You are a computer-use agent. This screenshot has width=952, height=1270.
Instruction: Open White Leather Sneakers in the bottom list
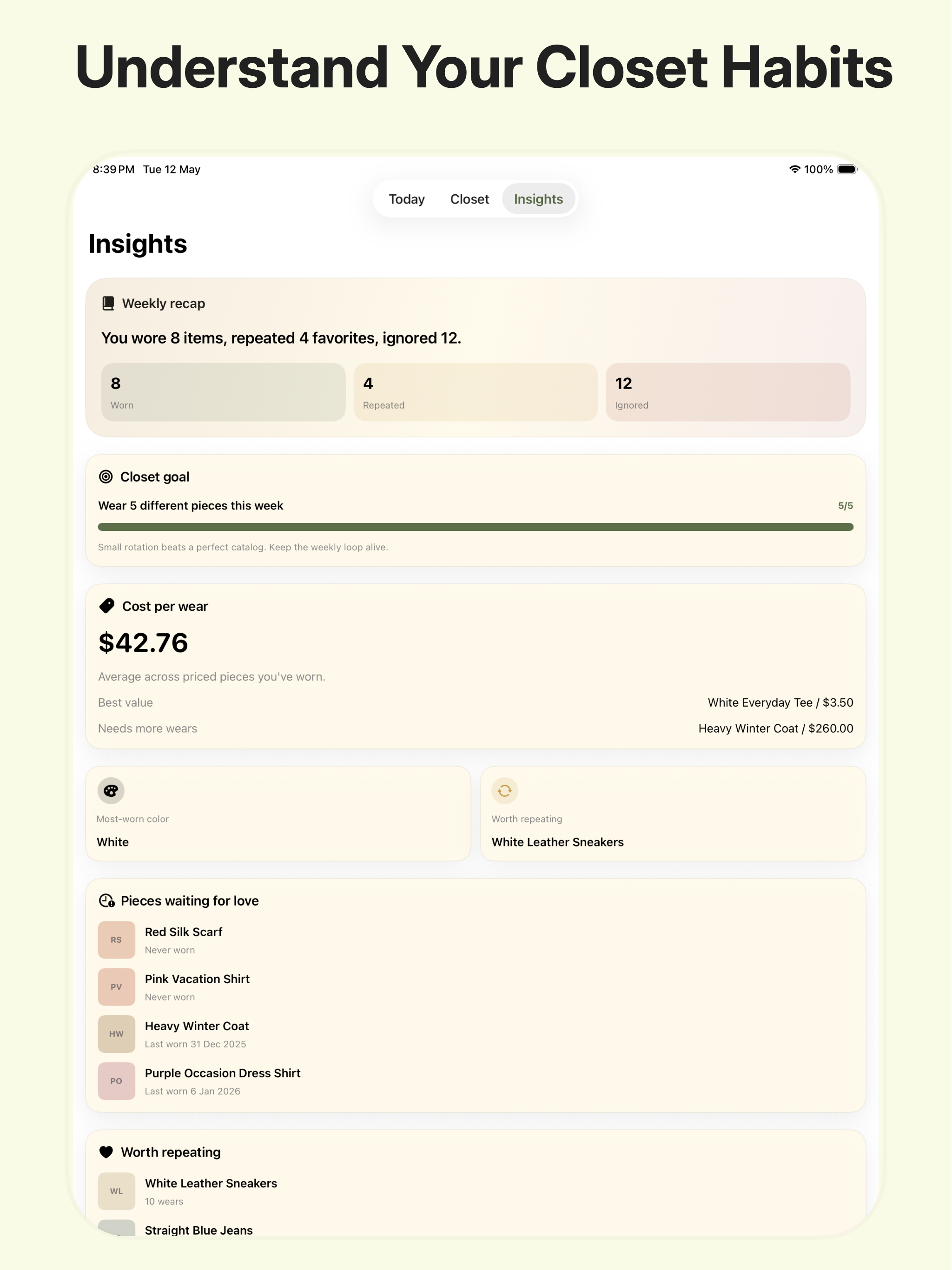(476, 1191)
